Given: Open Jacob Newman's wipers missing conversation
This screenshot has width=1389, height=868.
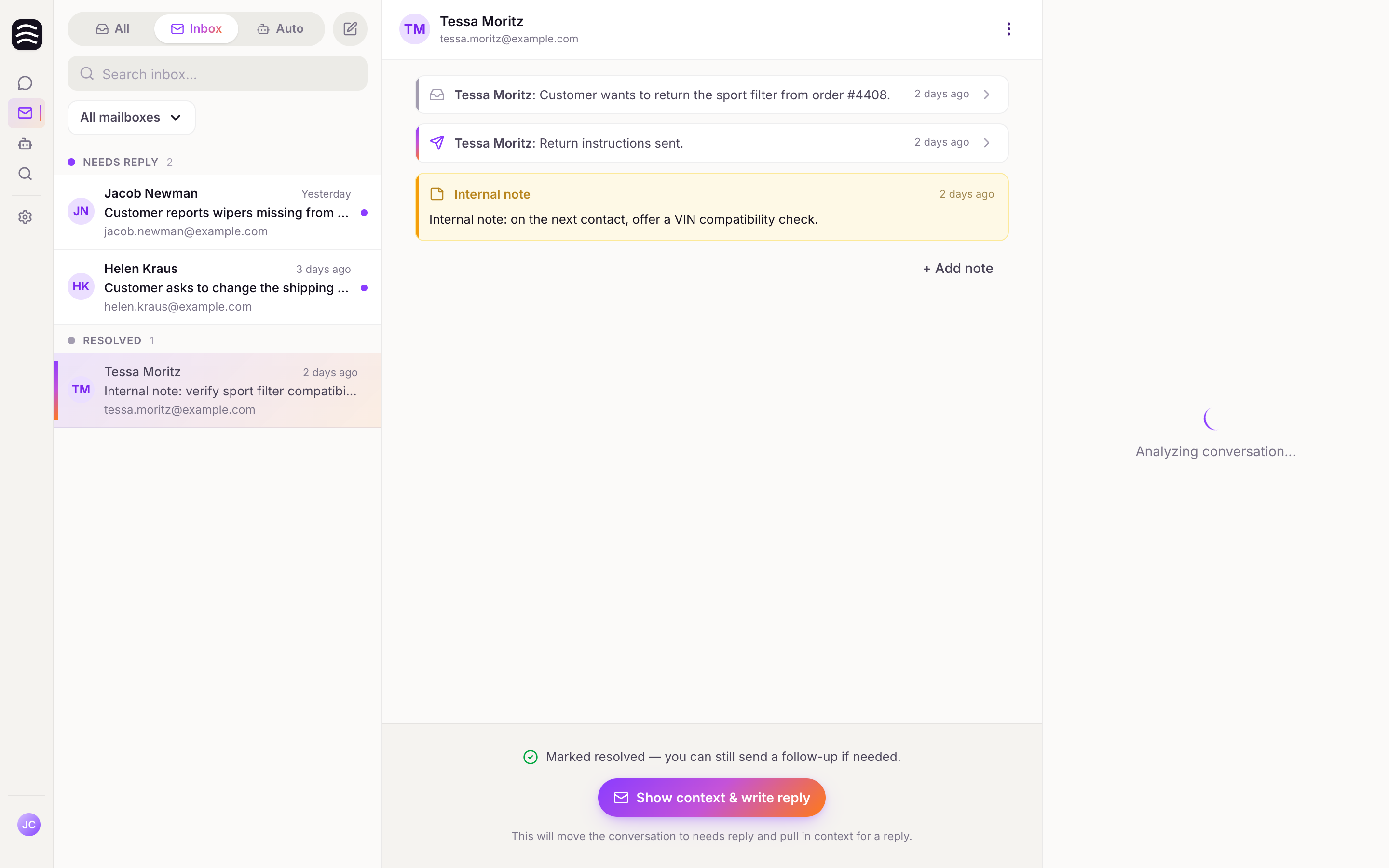Looking at the screenshot, I should point(218,212).
